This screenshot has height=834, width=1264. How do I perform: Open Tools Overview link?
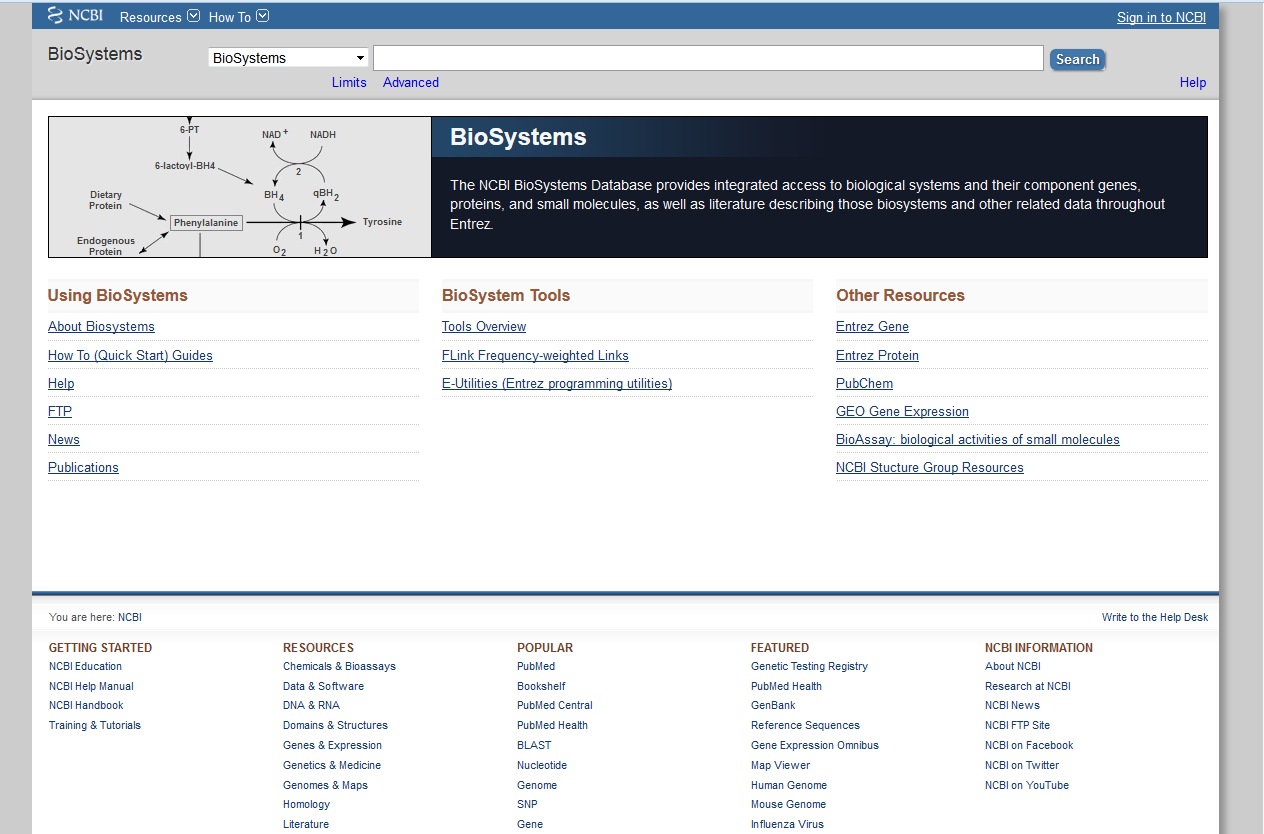tap(484, 327)
